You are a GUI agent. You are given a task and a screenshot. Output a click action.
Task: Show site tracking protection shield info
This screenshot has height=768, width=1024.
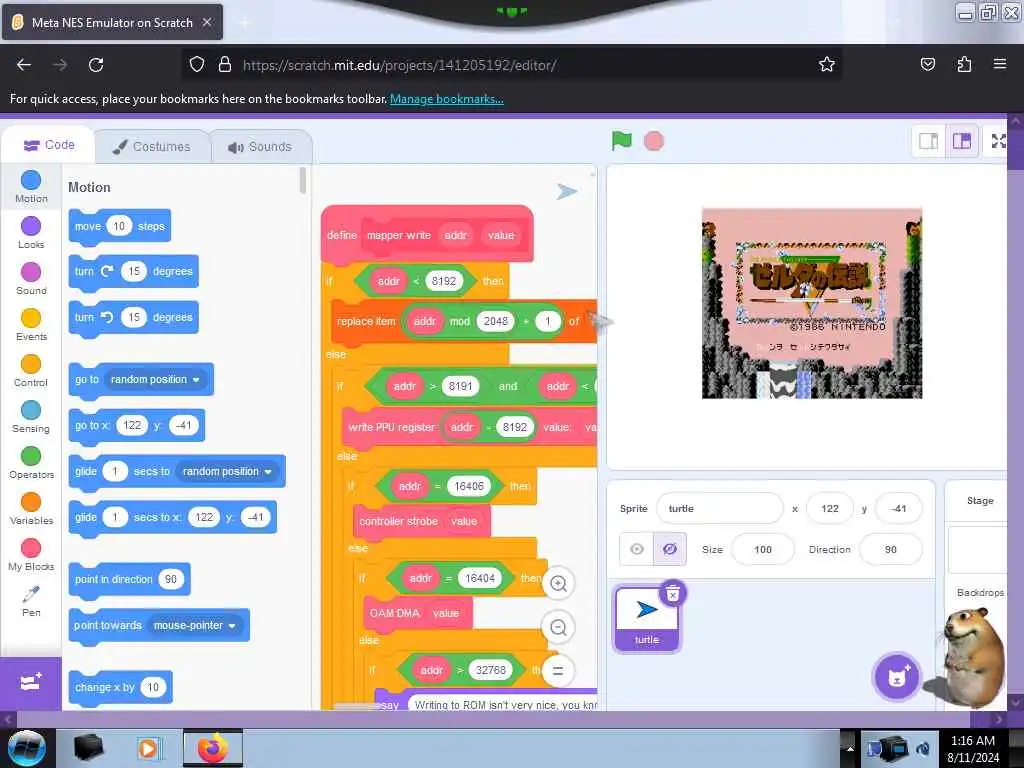(197, 65)
